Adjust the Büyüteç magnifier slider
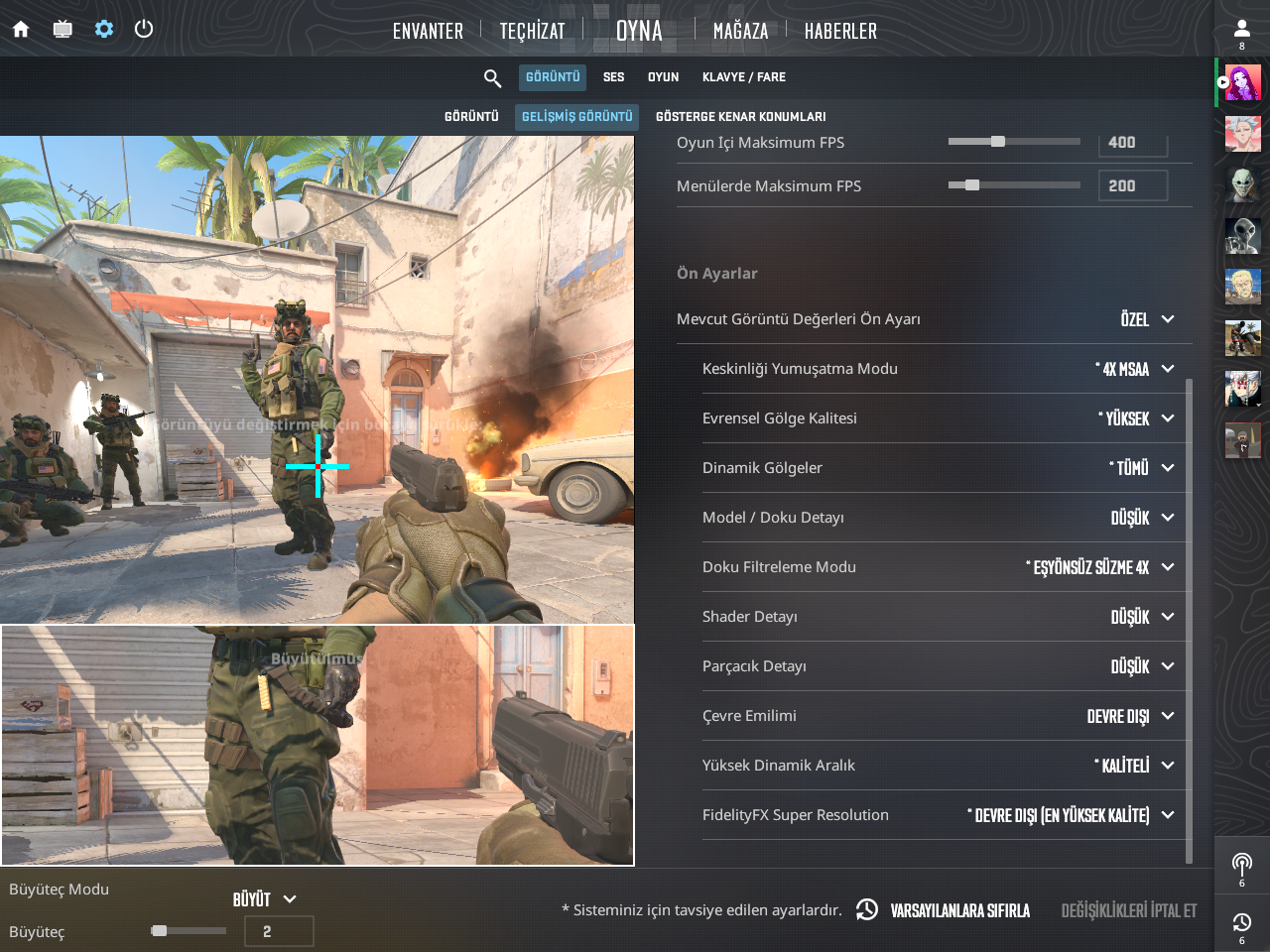 point(189,931)
